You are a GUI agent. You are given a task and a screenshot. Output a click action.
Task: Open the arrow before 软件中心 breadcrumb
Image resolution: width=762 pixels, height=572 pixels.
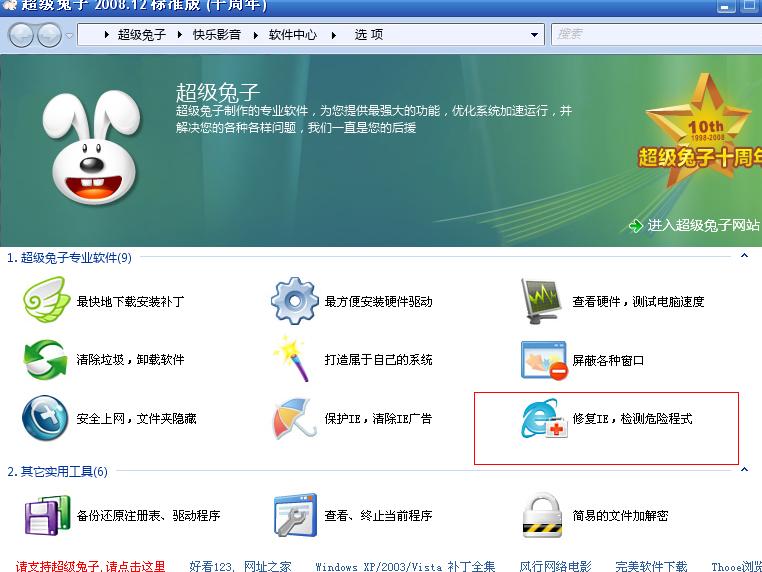click(256, 35)
